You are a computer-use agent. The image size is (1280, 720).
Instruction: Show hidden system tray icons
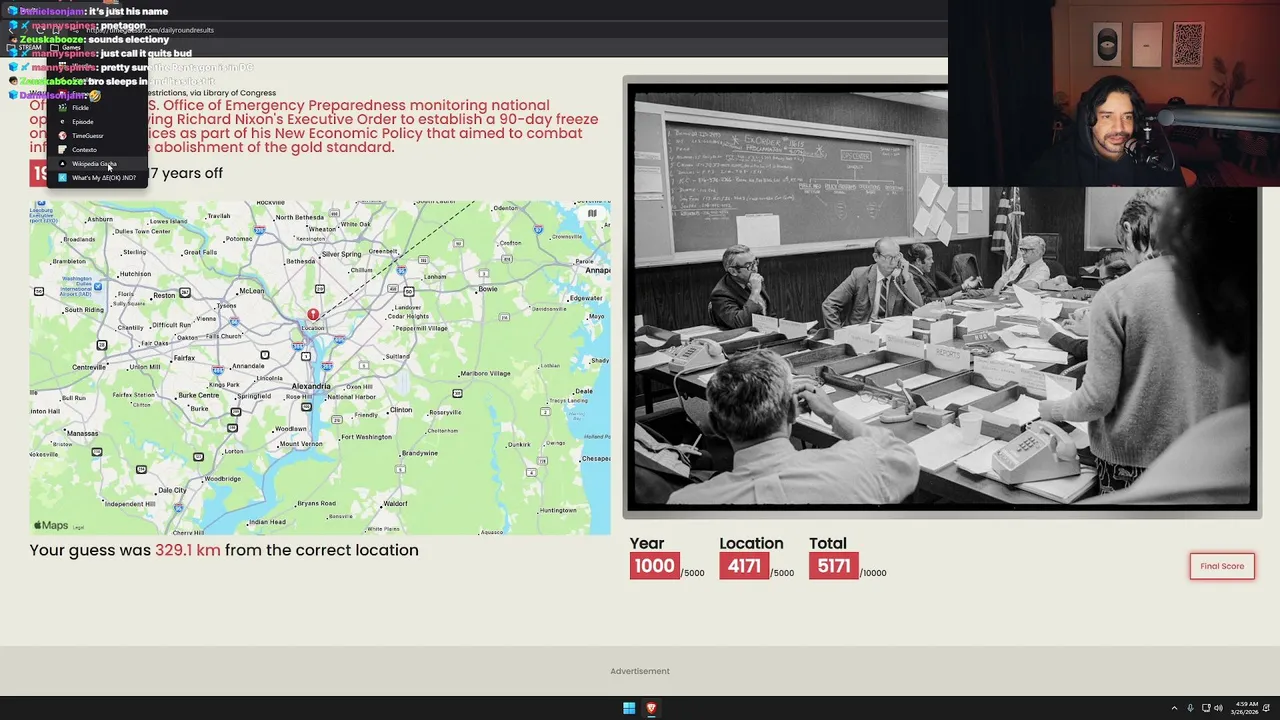(x=1174, y=708)
